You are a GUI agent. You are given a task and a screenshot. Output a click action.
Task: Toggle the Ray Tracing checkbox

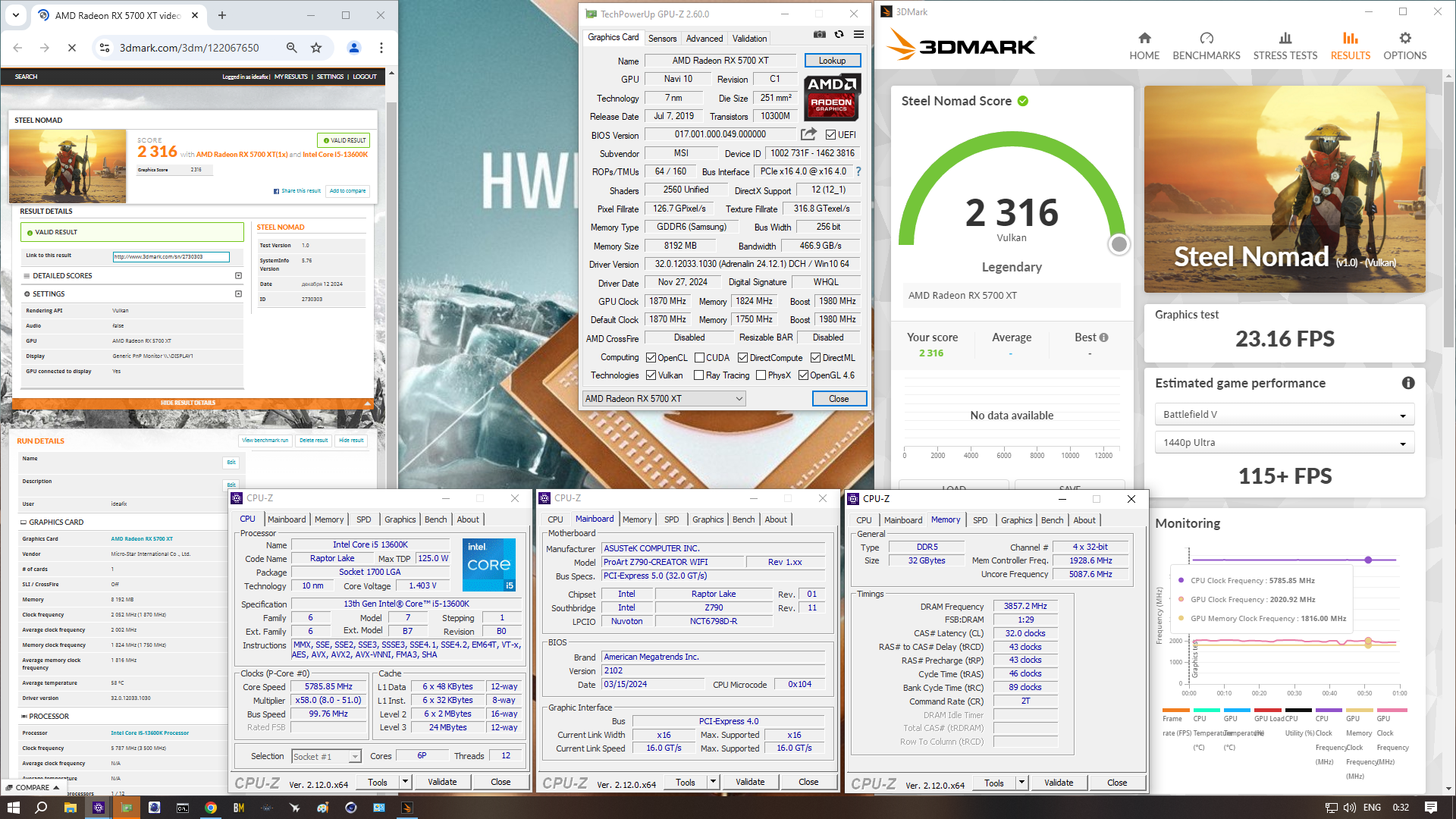(698, 375)
